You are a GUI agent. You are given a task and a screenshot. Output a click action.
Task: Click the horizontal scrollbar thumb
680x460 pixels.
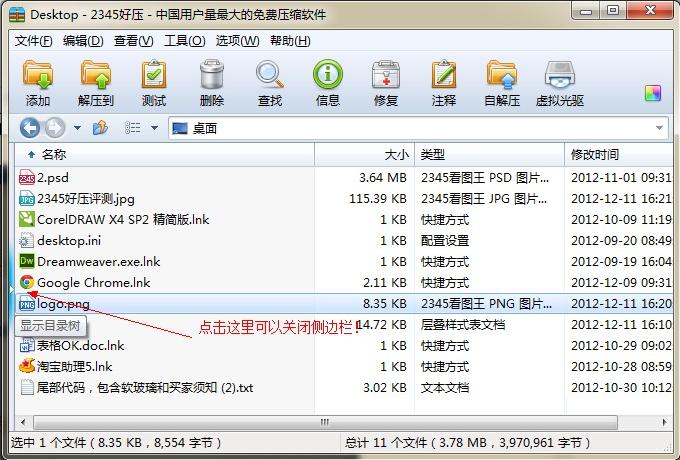pyautogui.click(x=325, y=422)
